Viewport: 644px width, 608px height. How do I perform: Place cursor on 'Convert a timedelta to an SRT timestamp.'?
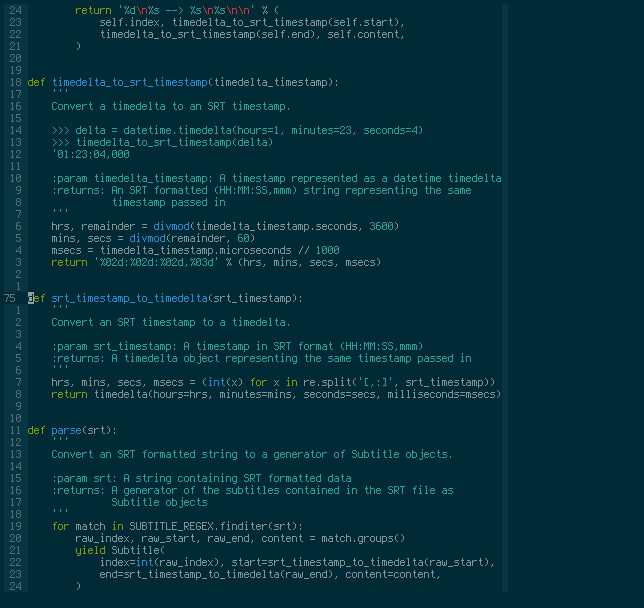point(171,106)
